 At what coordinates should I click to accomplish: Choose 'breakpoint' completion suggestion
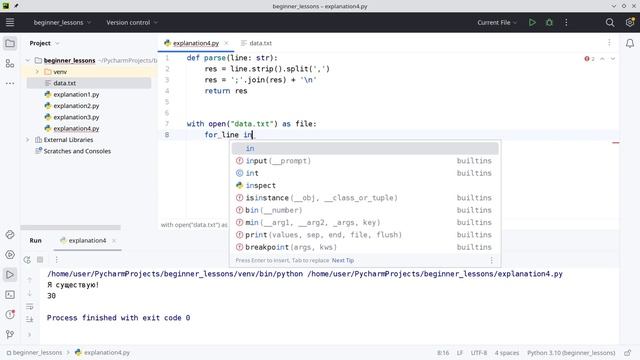[x=365, y=247]
